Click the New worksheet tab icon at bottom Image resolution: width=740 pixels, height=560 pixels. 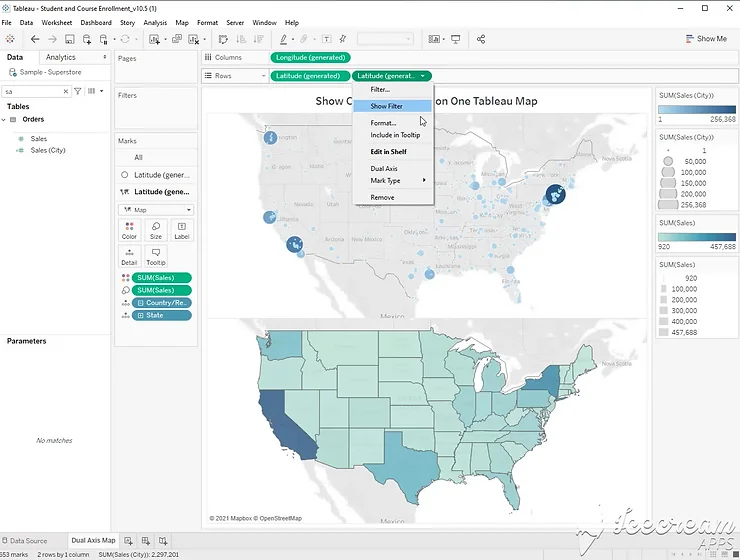pos(128,541)
